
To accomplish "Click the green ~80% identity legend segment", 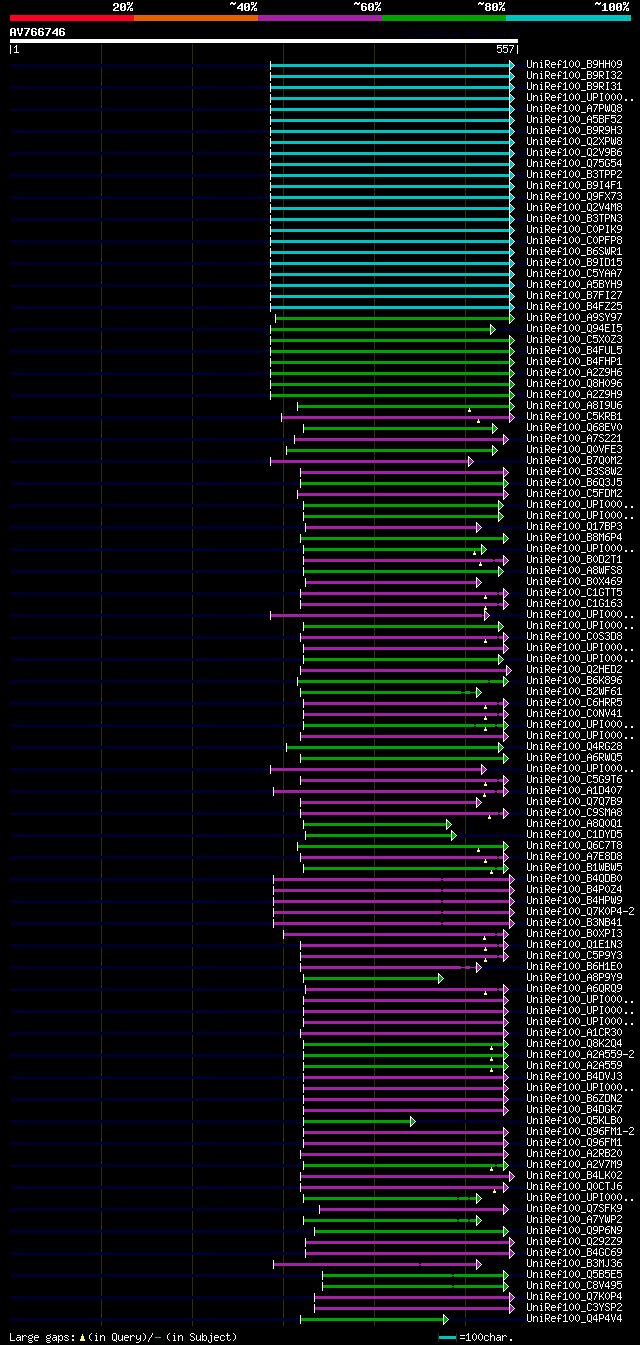I will click(443, 17).
